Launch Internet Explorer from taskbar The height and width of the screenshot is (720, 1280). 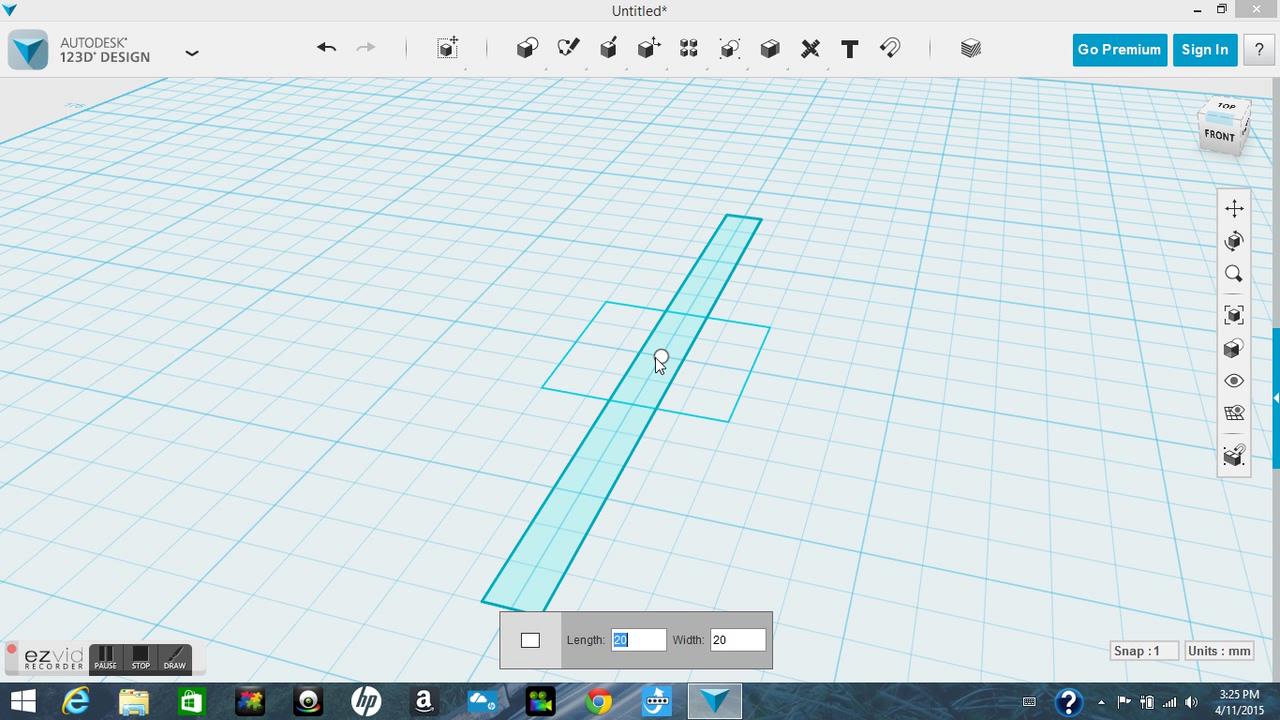pyautogui.click(x=76, y=702)
